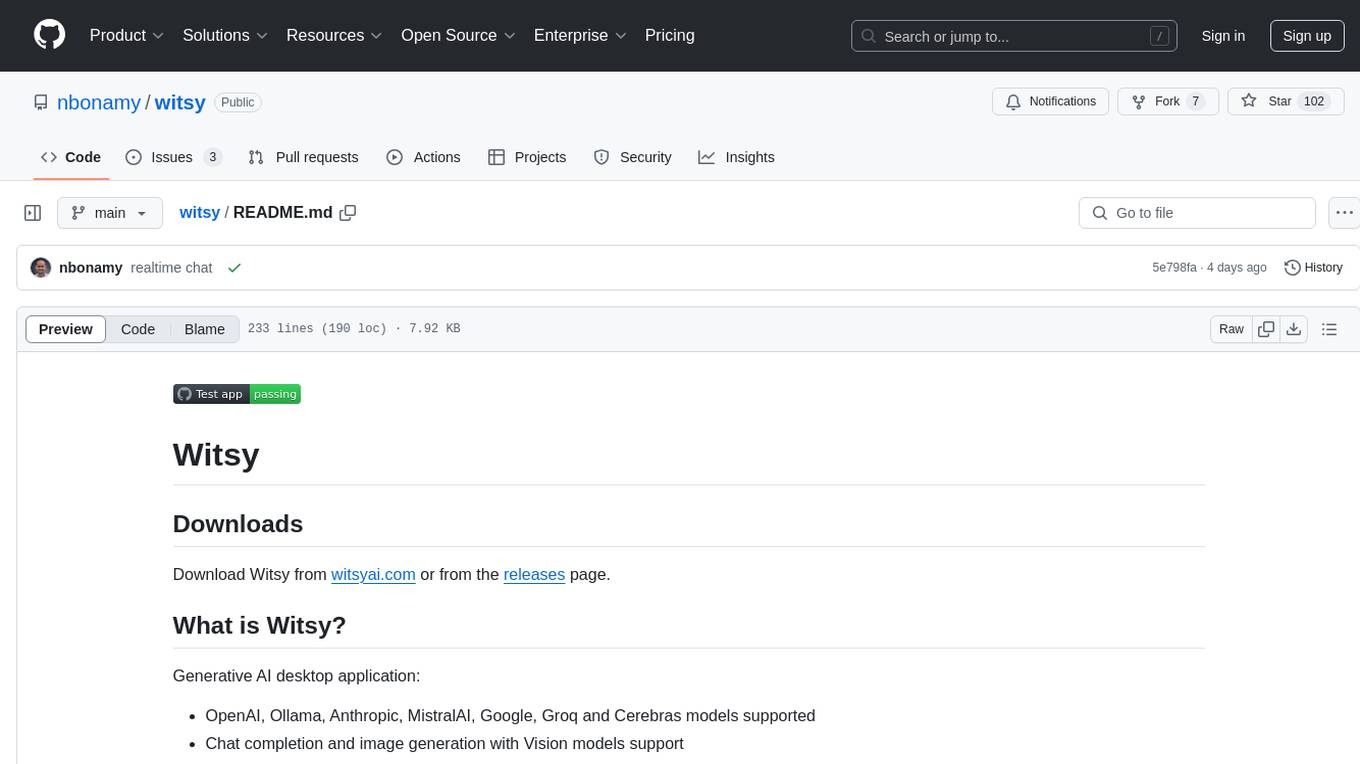This screenshot has width=1360, height=764.
Task: Sign in to GitHub
Action: (x=1223, y=36)
